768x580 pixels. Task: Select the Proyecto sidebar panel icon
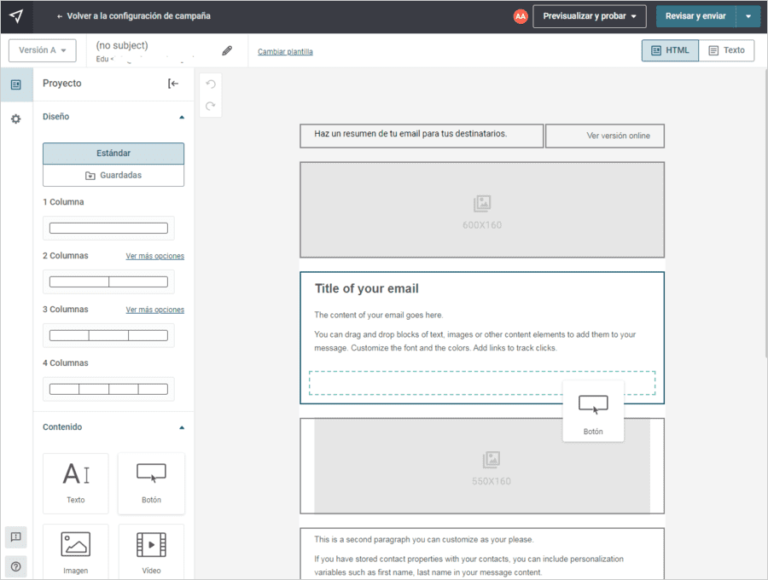click(x=16, y=85)
